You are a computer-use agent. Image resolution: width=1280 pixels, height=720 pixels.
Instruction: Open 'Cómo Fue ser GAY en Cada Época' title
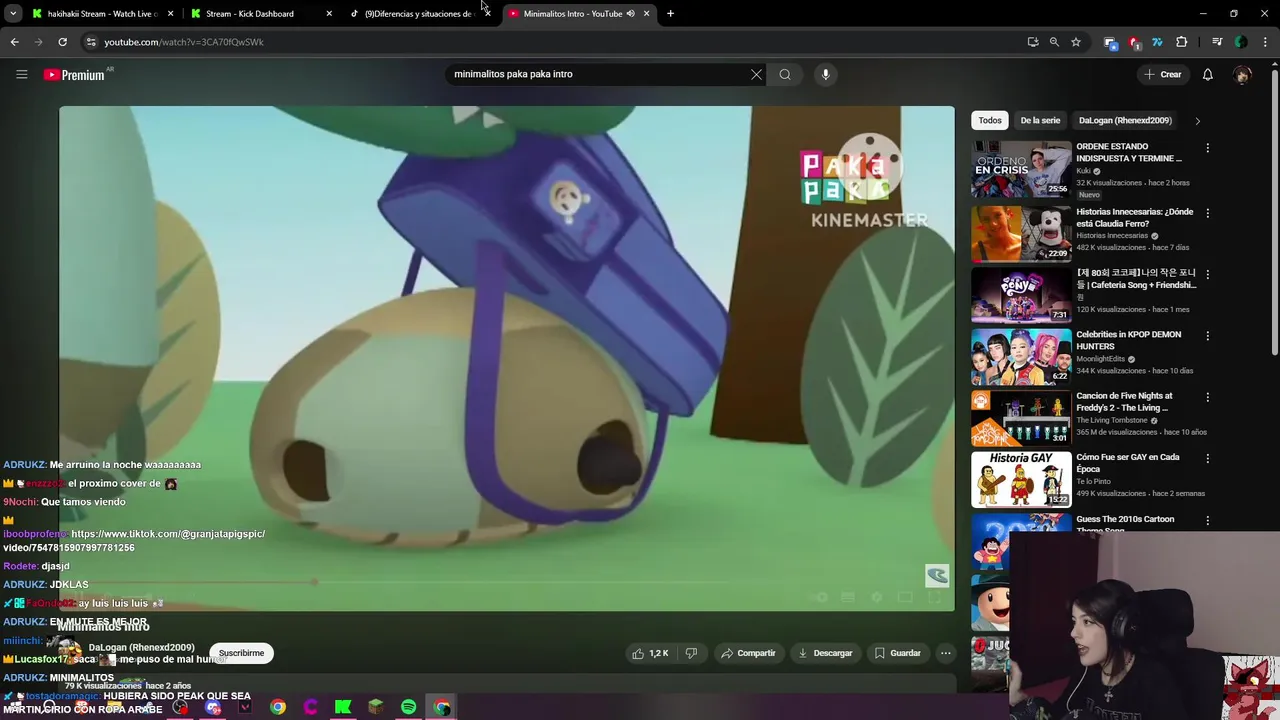[x=1128, y=463]
